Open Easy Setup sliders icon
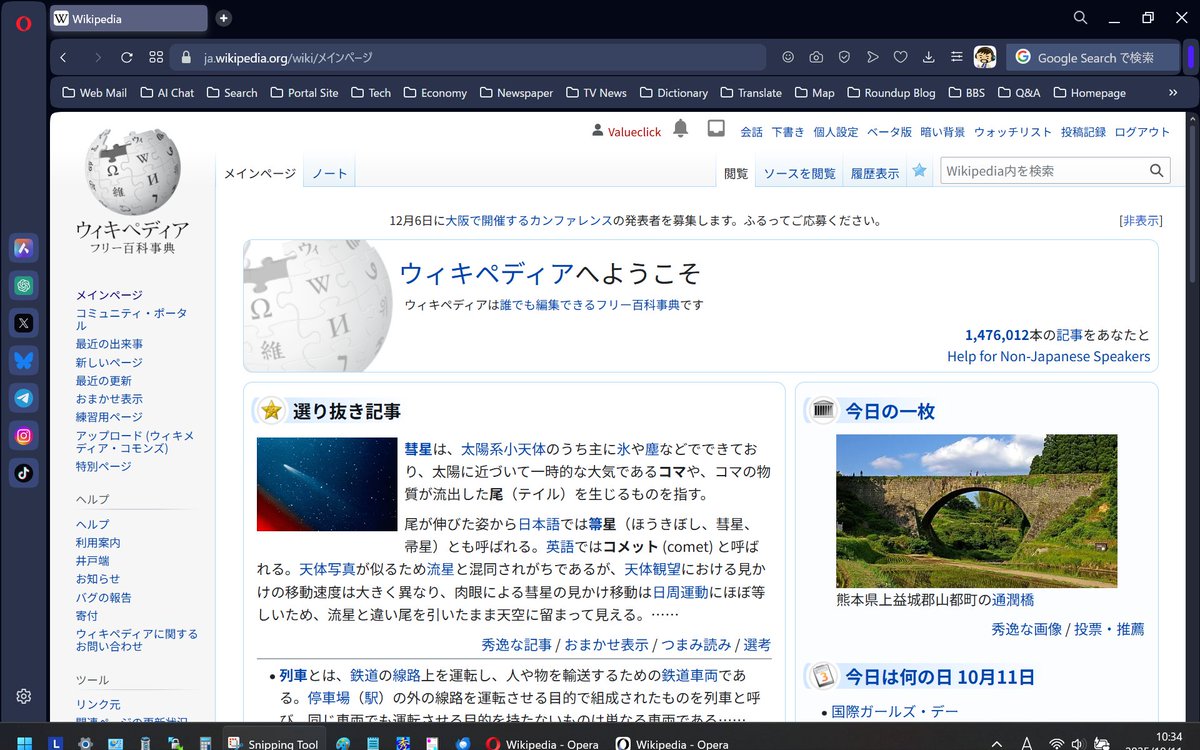Viewport: 1200px width, 750px height. click(957, 57)
